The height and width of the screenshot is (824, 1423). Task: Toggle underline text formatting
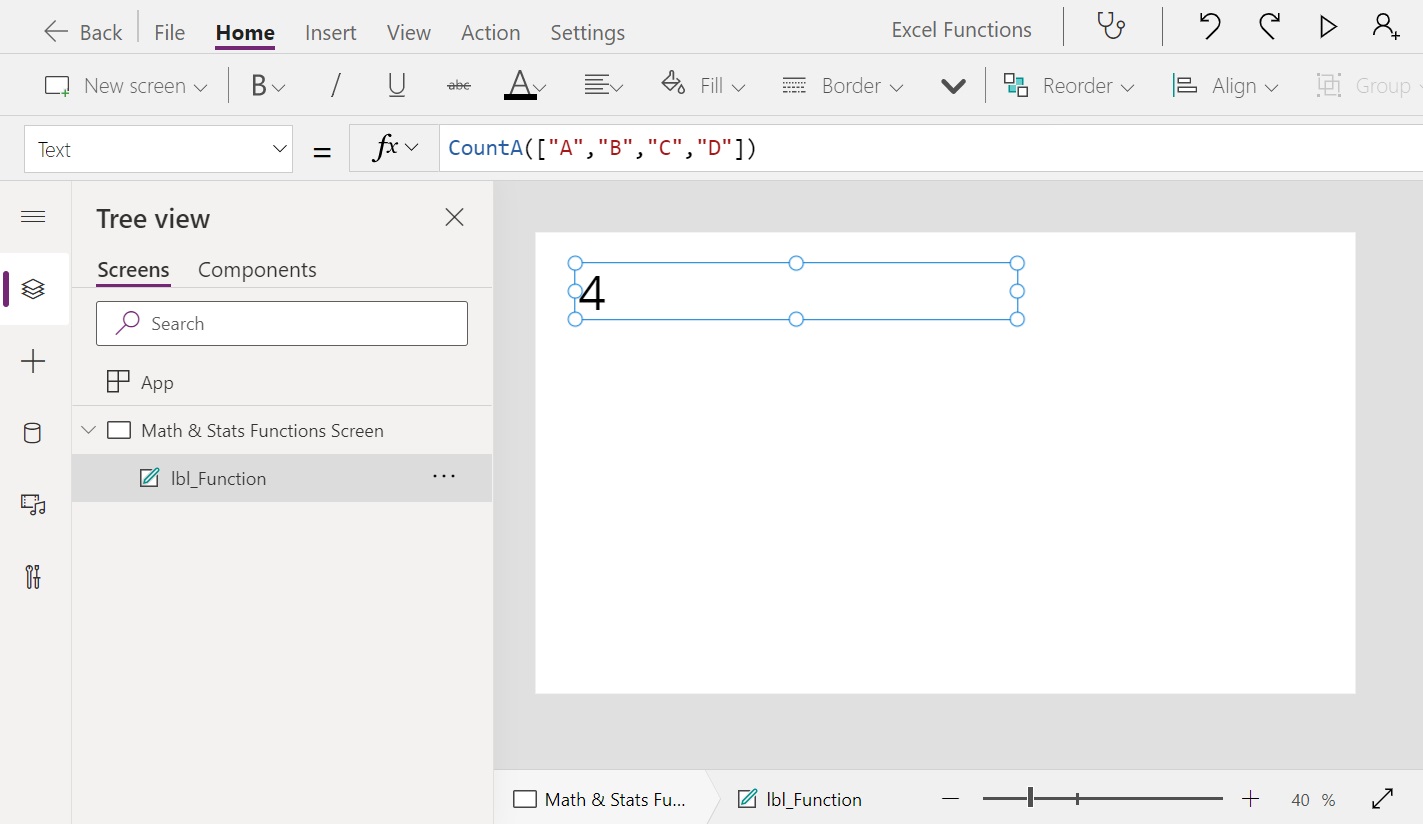397,86
